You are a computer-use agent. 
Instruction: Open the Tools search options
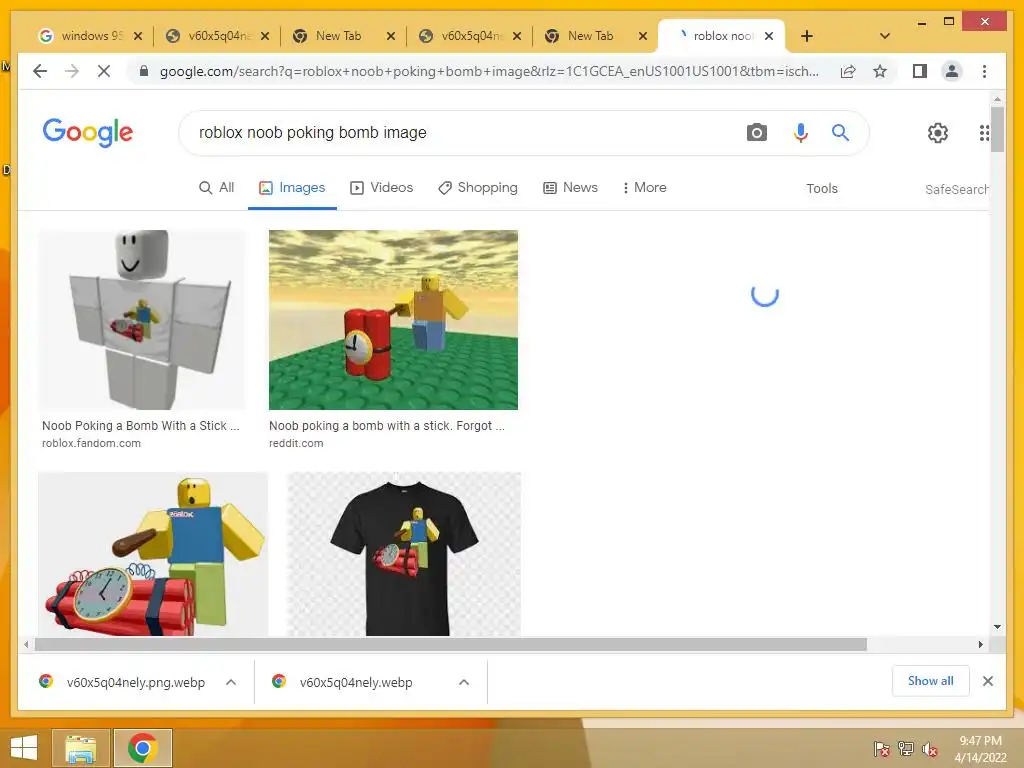pos(822,188)
